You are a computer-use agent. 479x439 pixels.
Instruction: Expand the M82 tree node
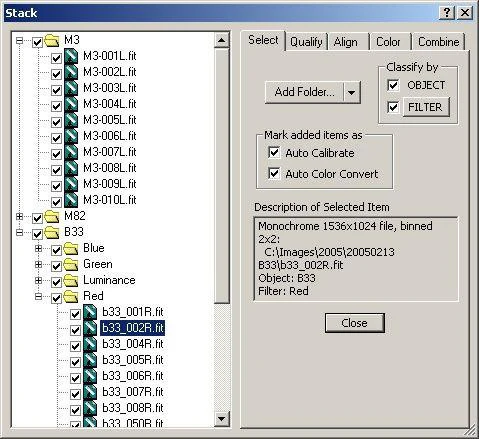tap(20, 217)
